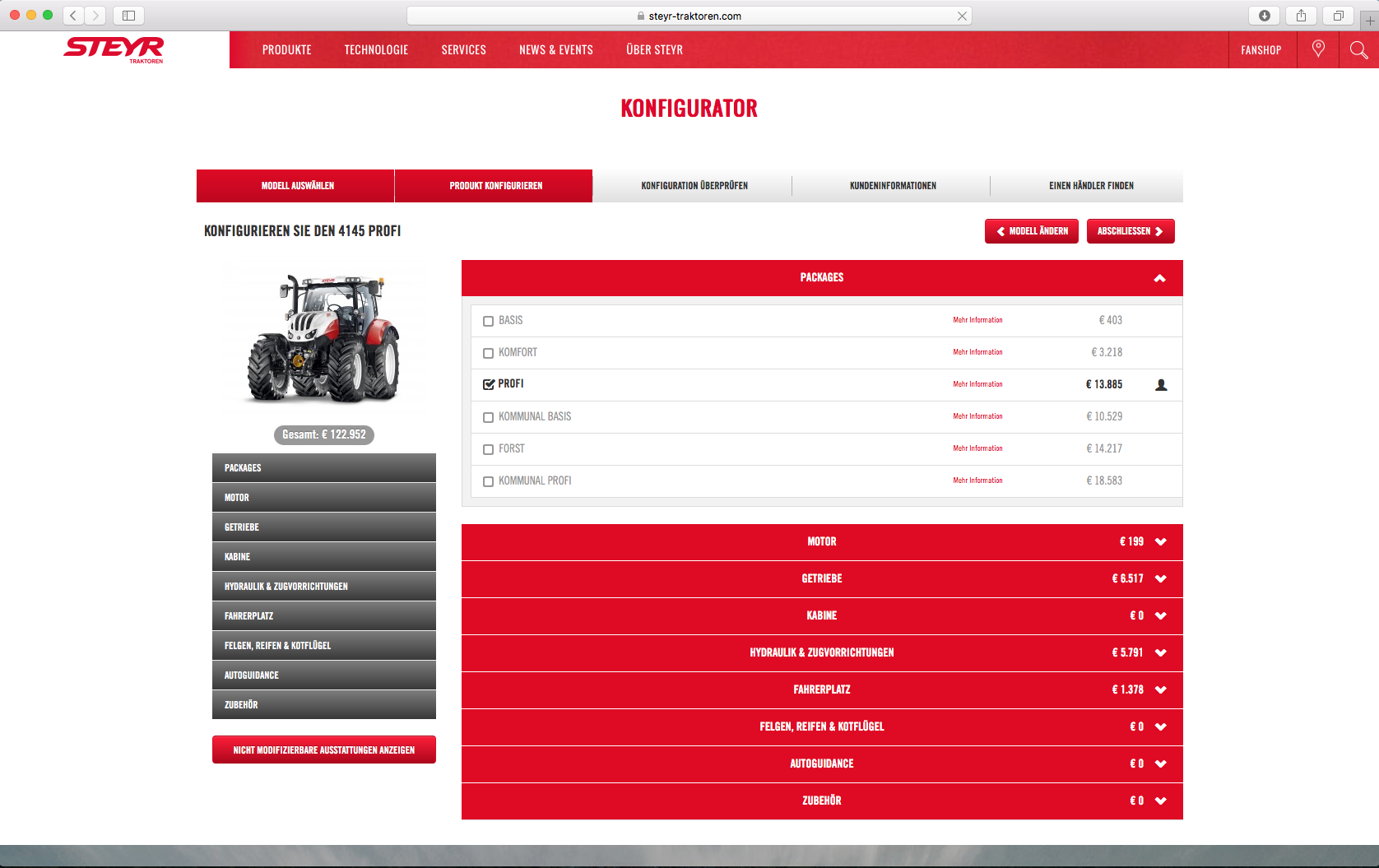Switch to Produkt konfigurieren step
This screenshot has width=1379, height=868.
[494, 186]
